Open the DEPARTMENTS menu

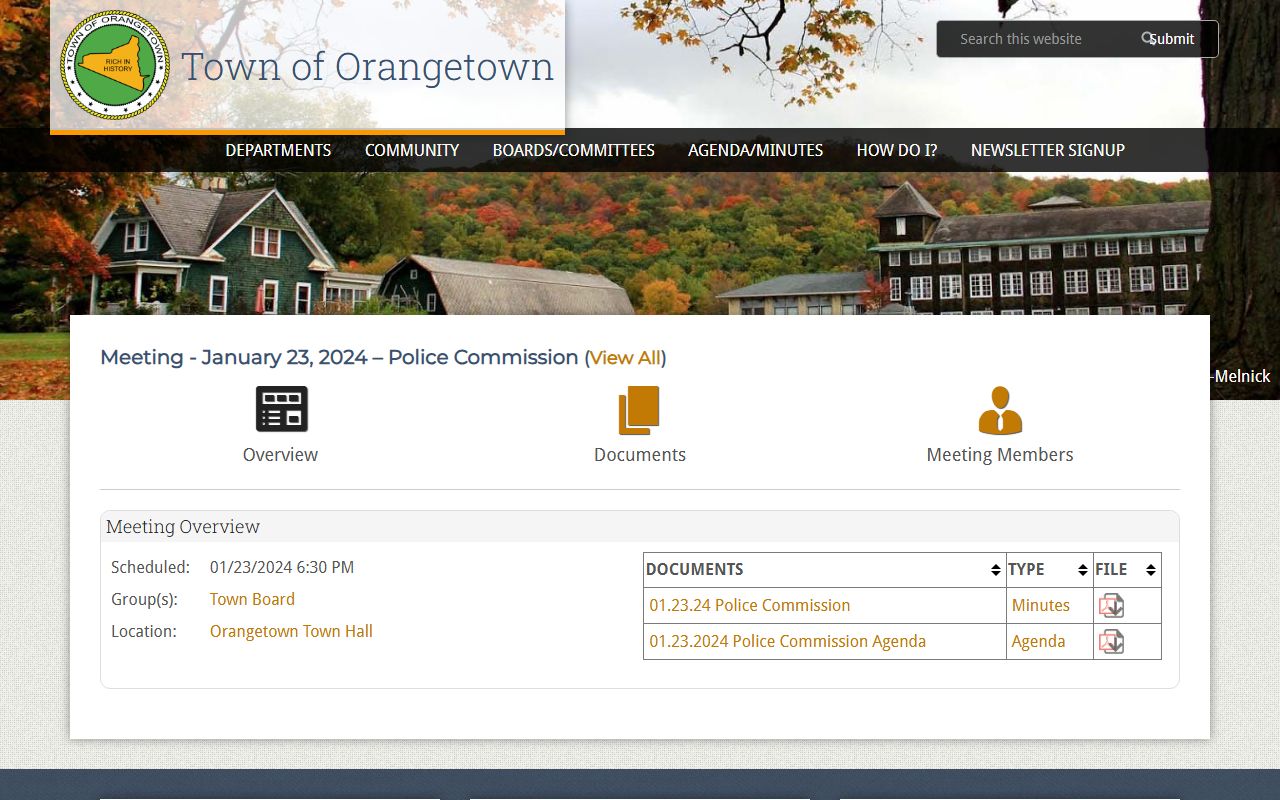(x=278, y=150)
